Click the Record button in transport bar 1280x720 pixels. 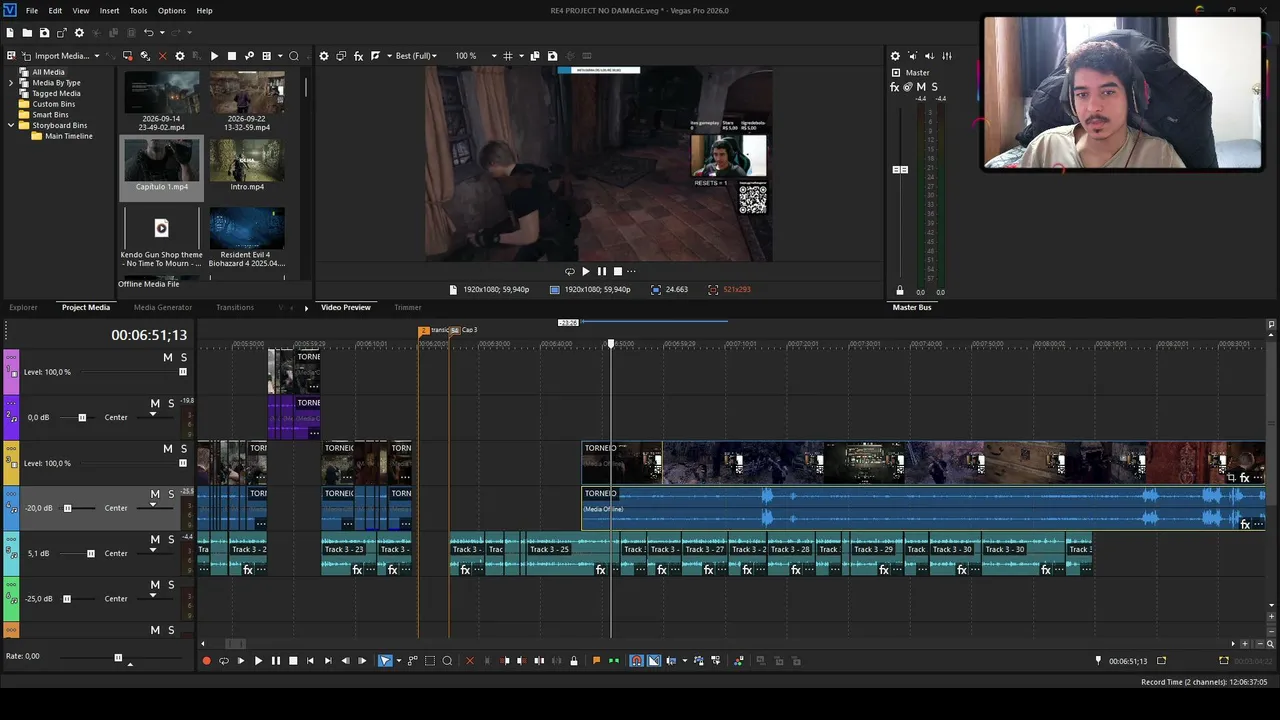coord(206,661)
